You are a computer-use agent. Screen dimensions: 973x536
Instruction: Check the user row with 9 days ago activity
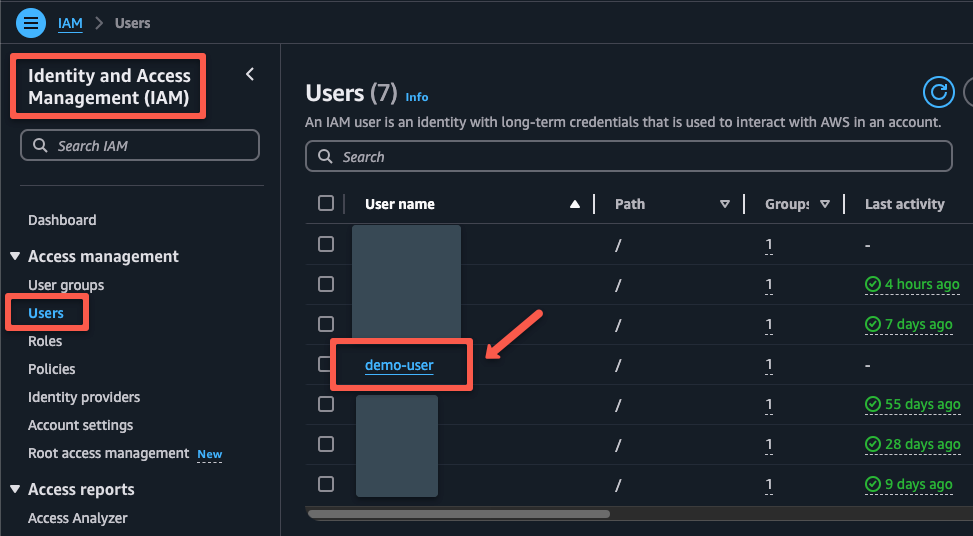point(326,484)
